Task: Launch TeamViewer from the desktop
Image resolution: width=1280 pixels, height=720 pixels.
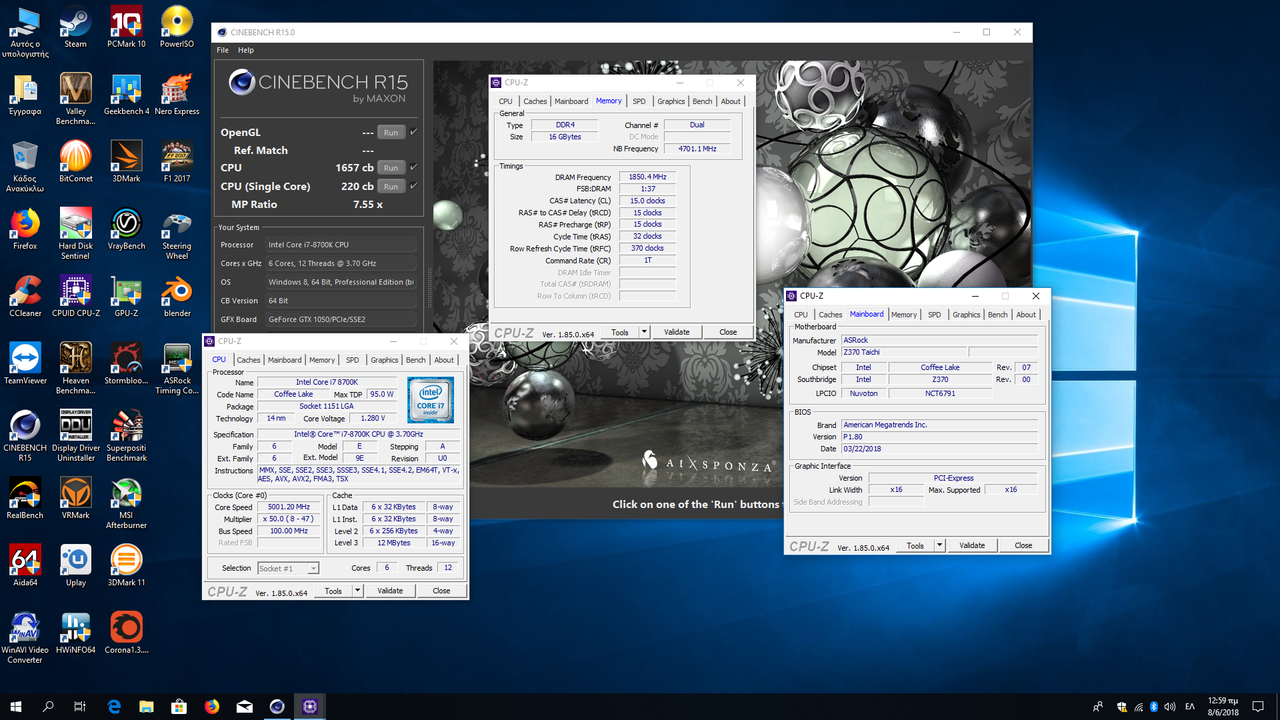Action: [25, 362]
